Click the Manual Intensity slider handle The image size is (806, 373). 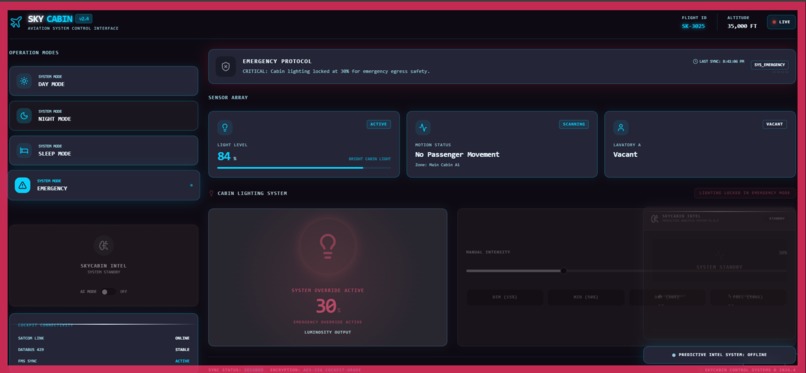coord(563,271)
